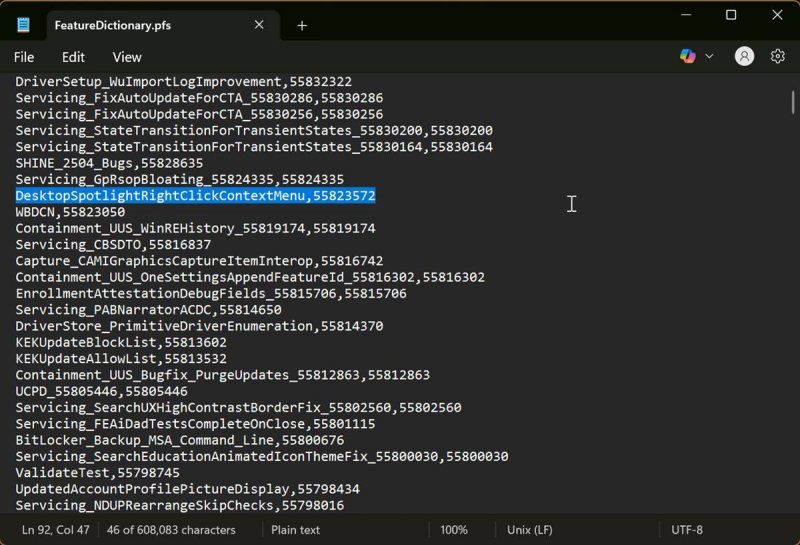
Task: Click the Servicing_FixAutoUpdateForCTA_55830286 line
Action: [x=199, y=98]
